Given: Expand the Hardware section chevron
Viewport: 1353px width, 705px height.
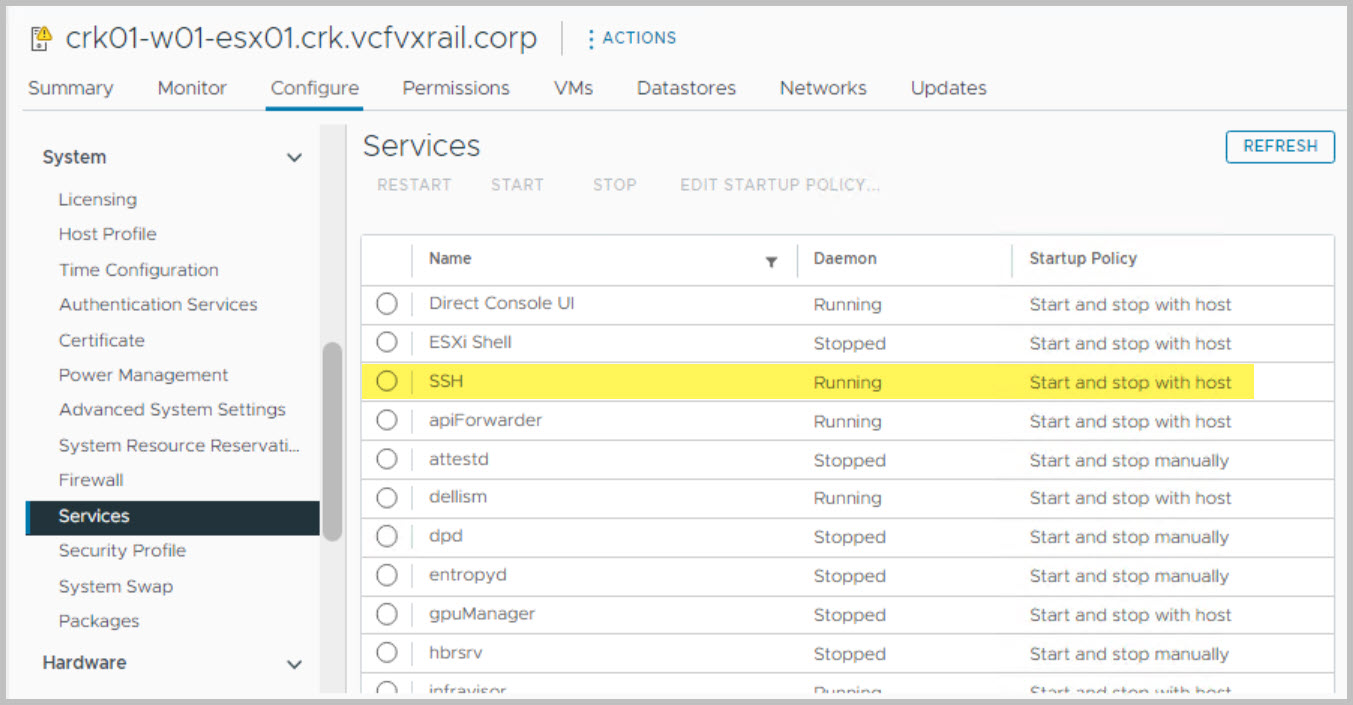Looking at the screenshot, I should tap(294, 664).
